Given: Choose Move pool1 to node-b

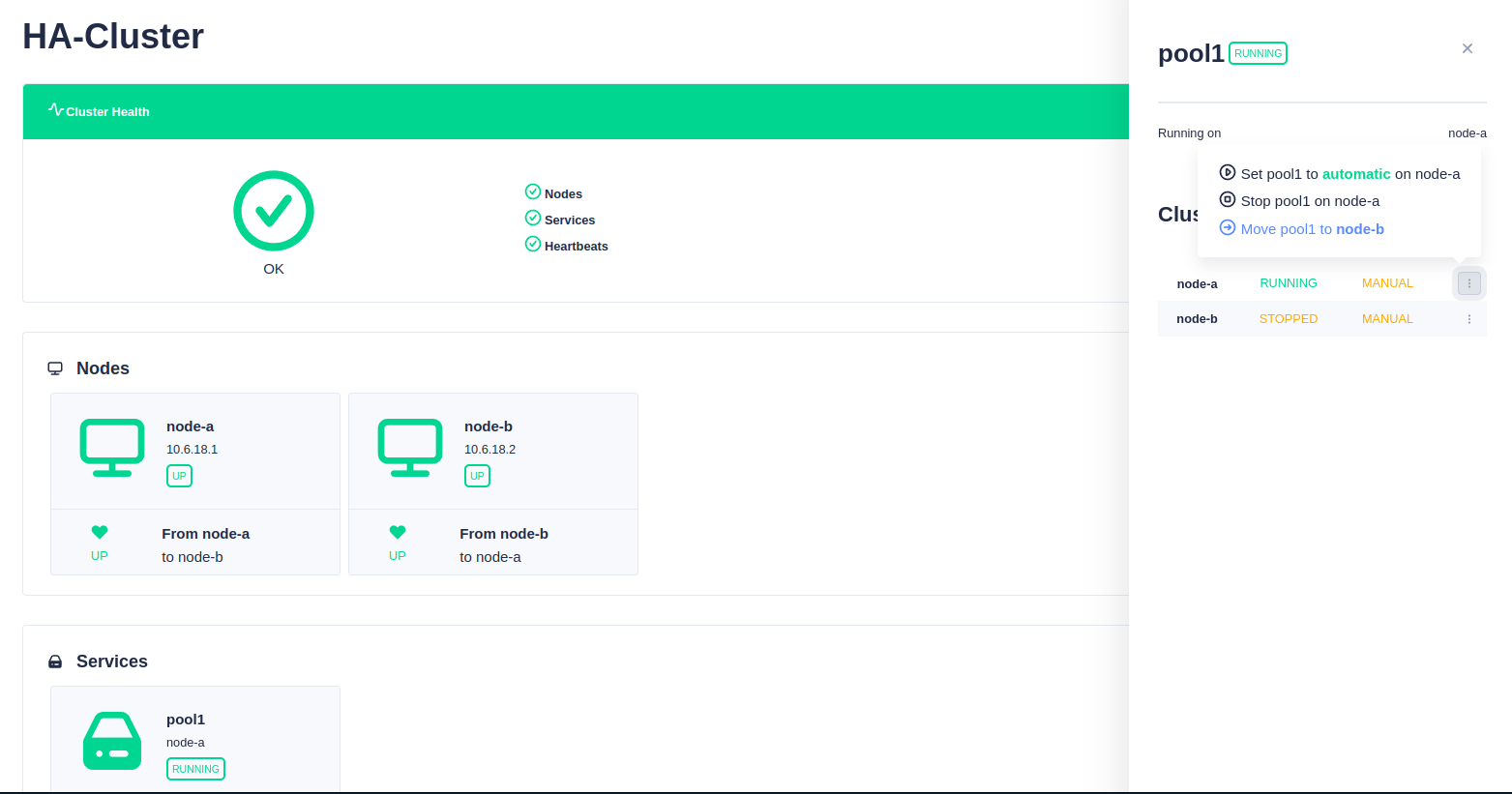Looking at the screenshot, I should click(1311, 229).
